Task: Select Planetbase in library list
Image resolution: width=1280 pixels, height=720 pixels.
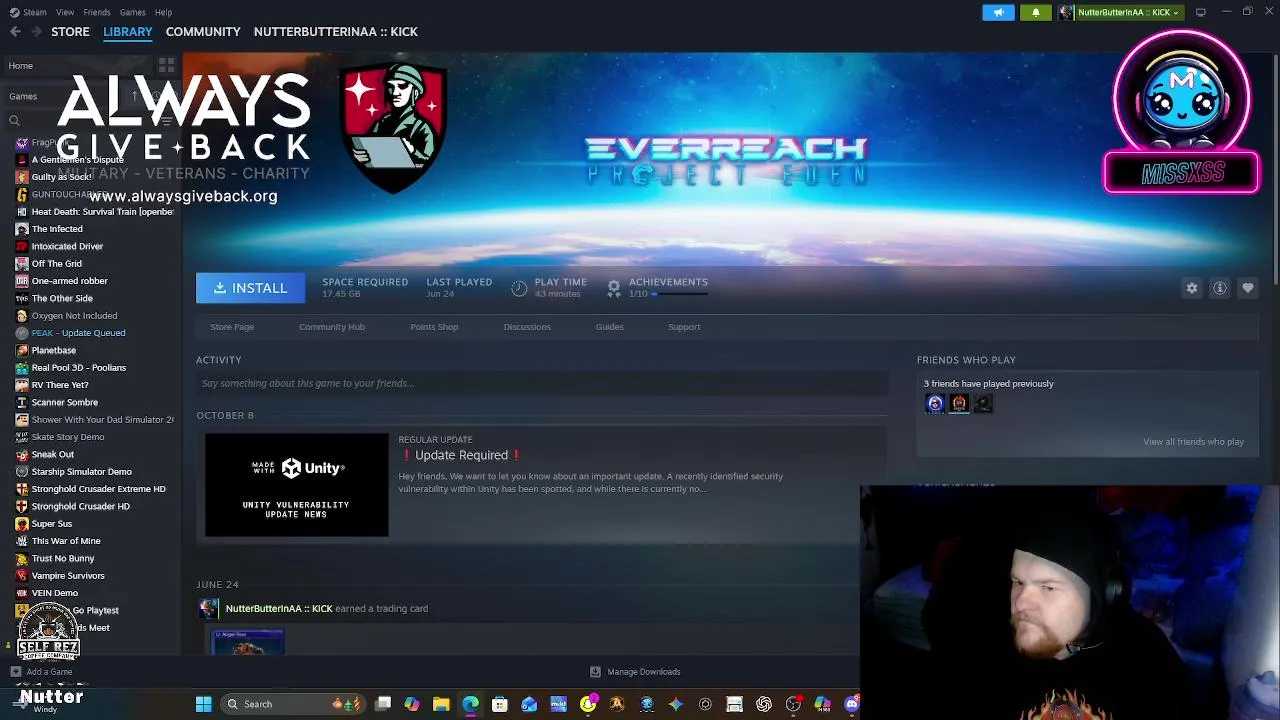Action: (53, 351)
